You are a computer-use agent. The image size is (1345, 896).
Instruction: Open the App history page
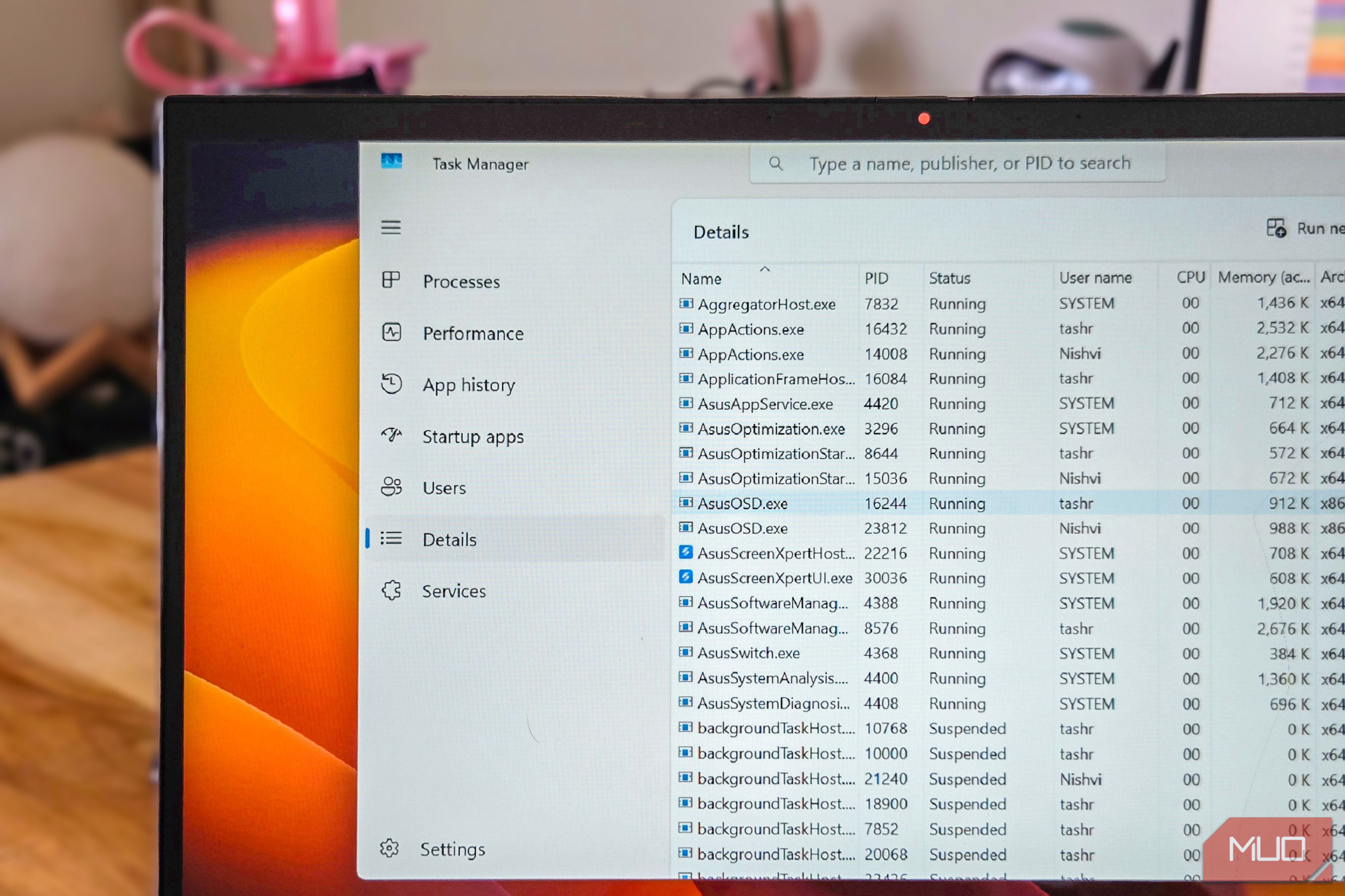[x=514, y=384]
